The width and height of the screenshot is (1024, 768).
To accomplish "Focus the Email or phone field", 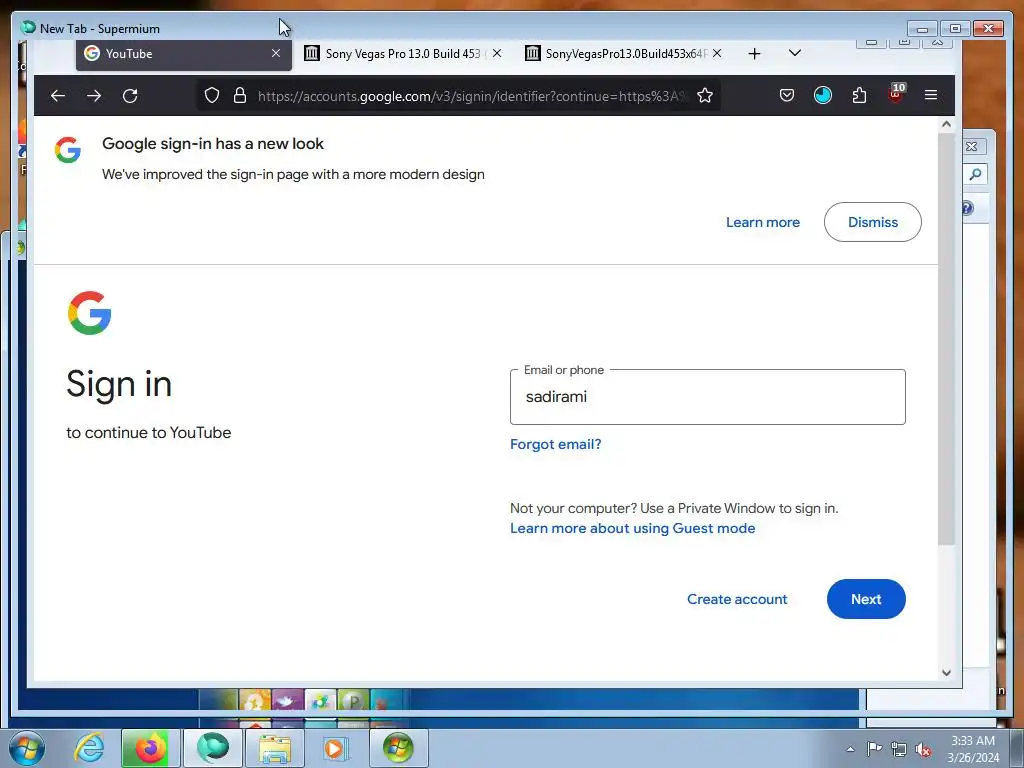I will click(707, 397).
